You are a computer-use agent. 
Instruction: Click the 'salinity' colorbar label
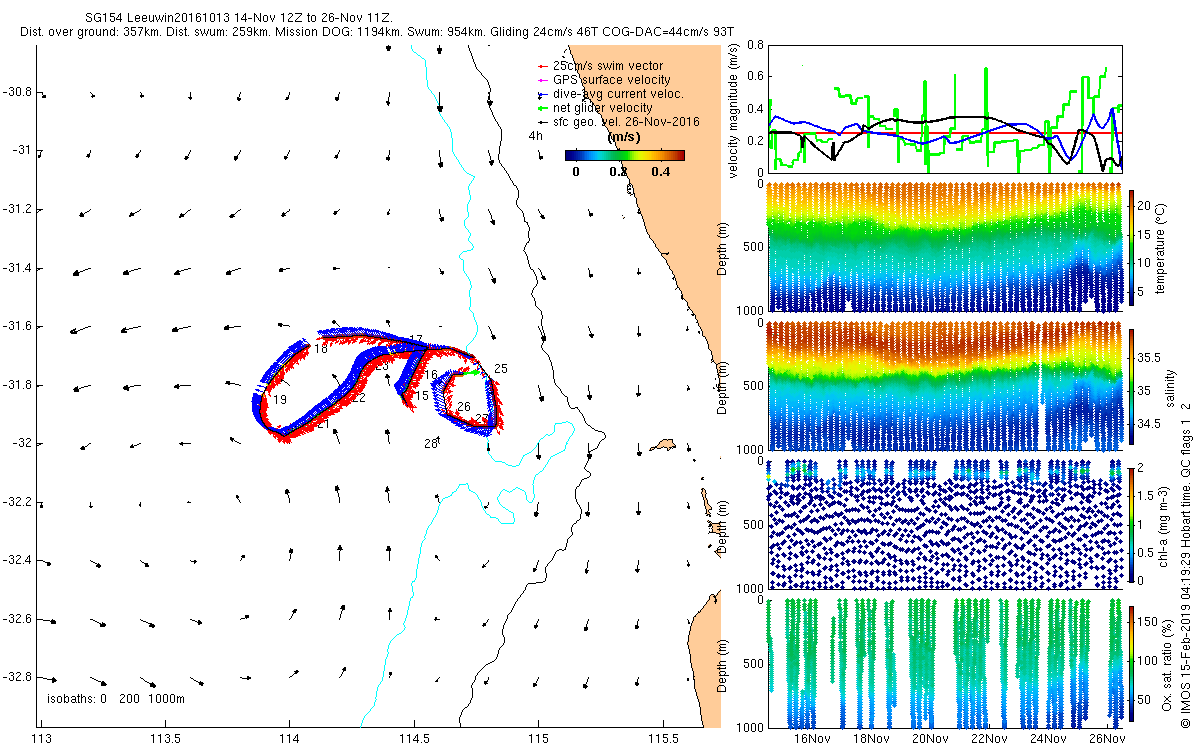1169,389
